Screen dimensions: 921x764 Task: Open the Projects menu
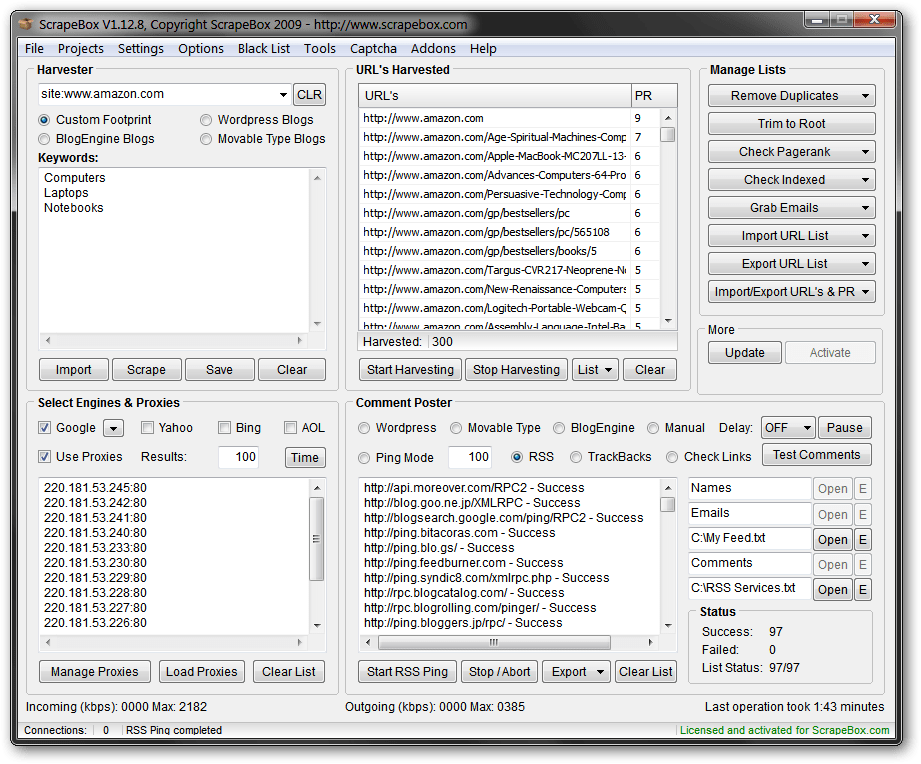pos(80,49)
